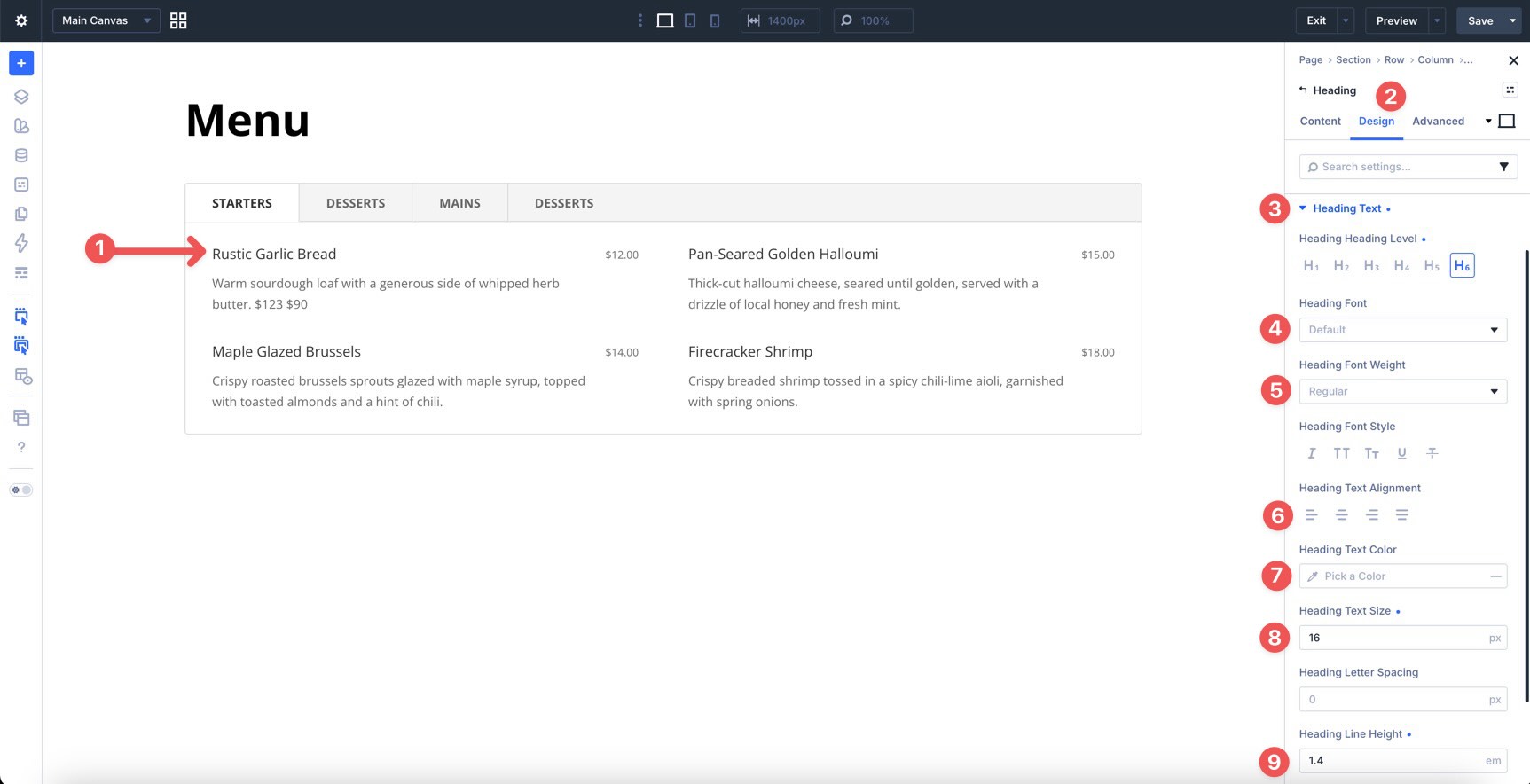Click the Section breadcrumb link
Image resolution: width=1530 pixels, height=784 pixels.
1353,59
